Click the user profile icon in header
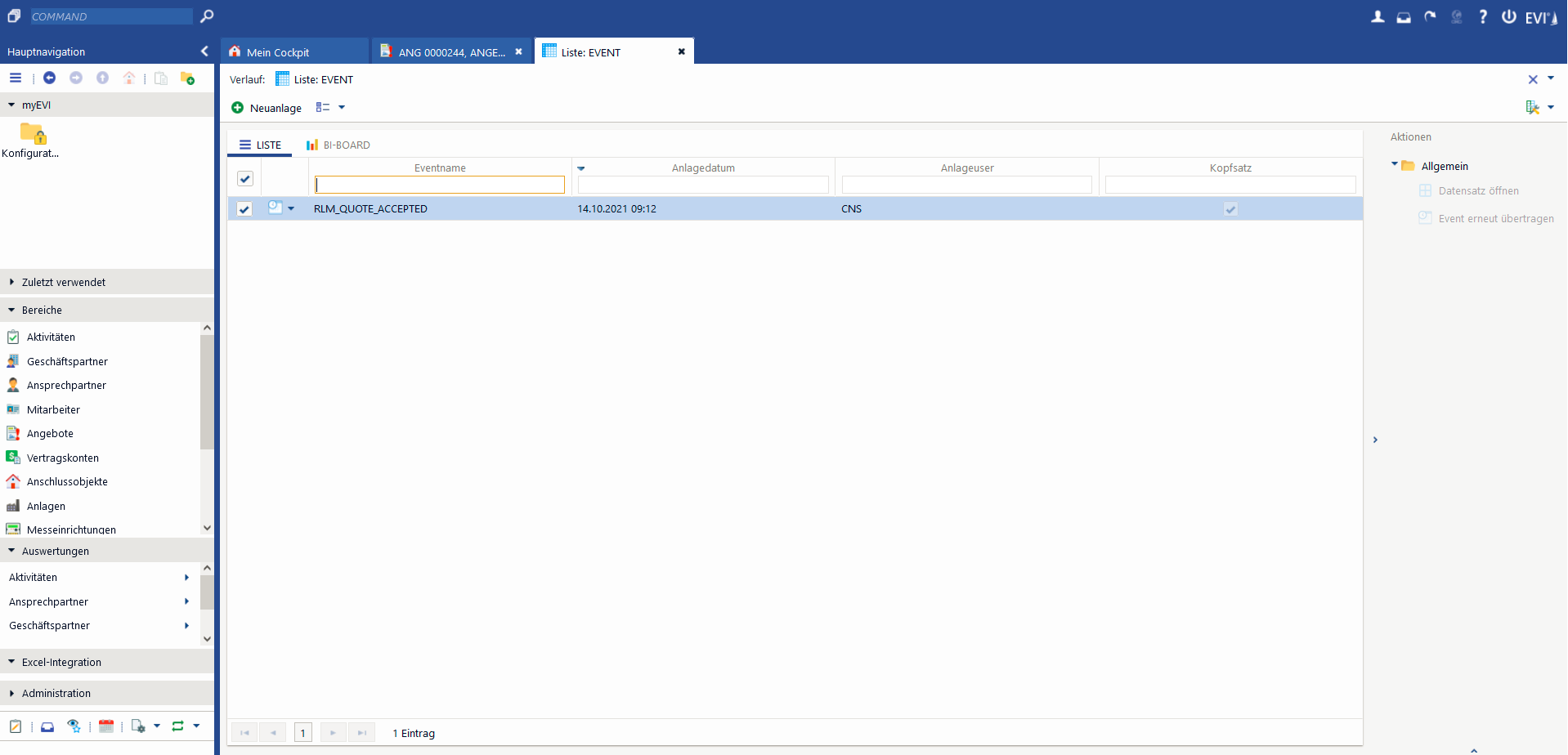The width and height of the screenshot is (1568, 755). point(1378,17)
